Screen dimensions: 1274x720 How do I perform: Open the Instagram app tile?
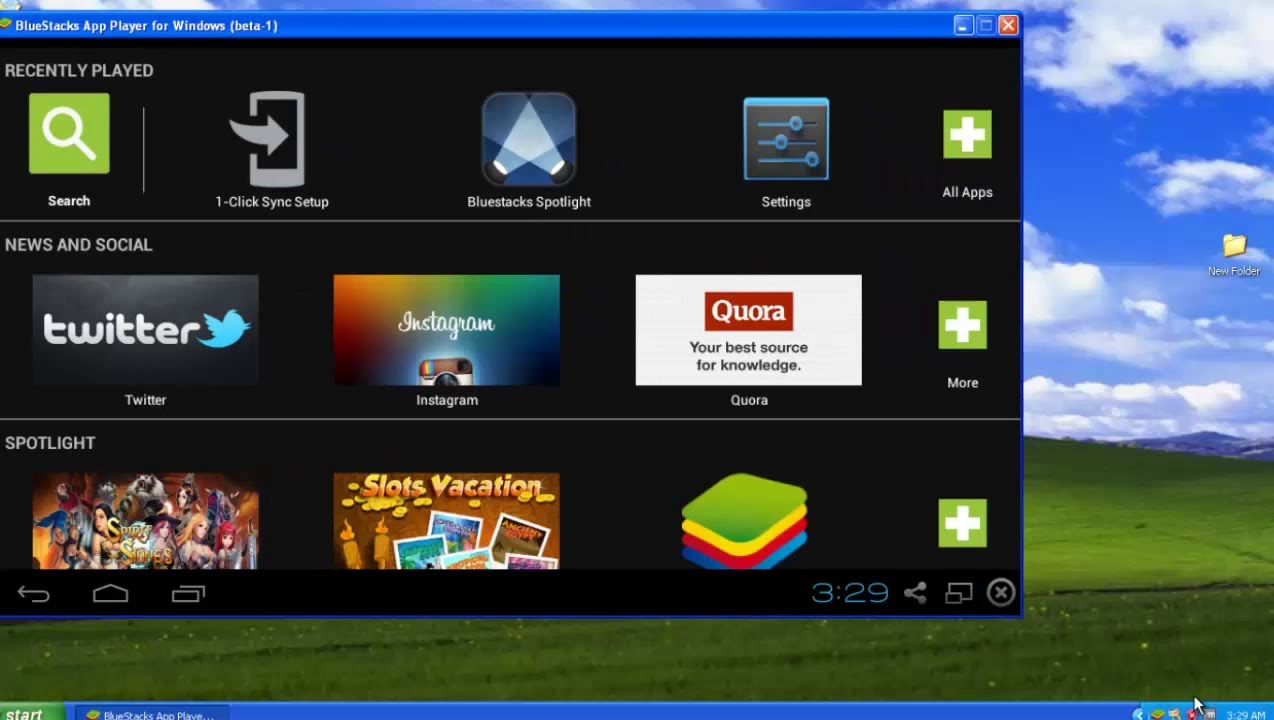pyautogui.click(x=446, y=330)
